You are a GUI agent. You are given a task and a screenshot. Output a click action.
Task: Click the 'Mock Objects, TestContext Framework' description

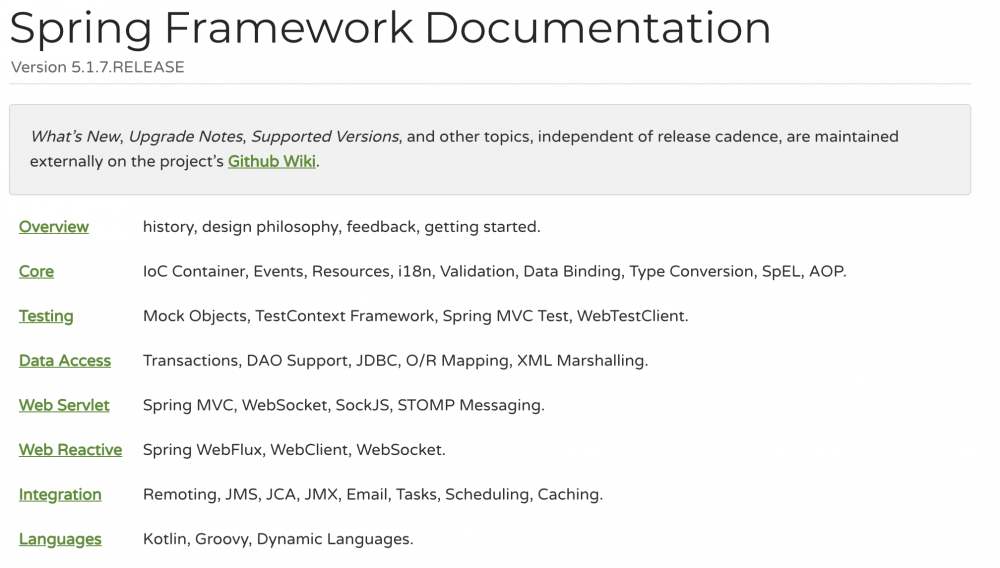[415, 316]
